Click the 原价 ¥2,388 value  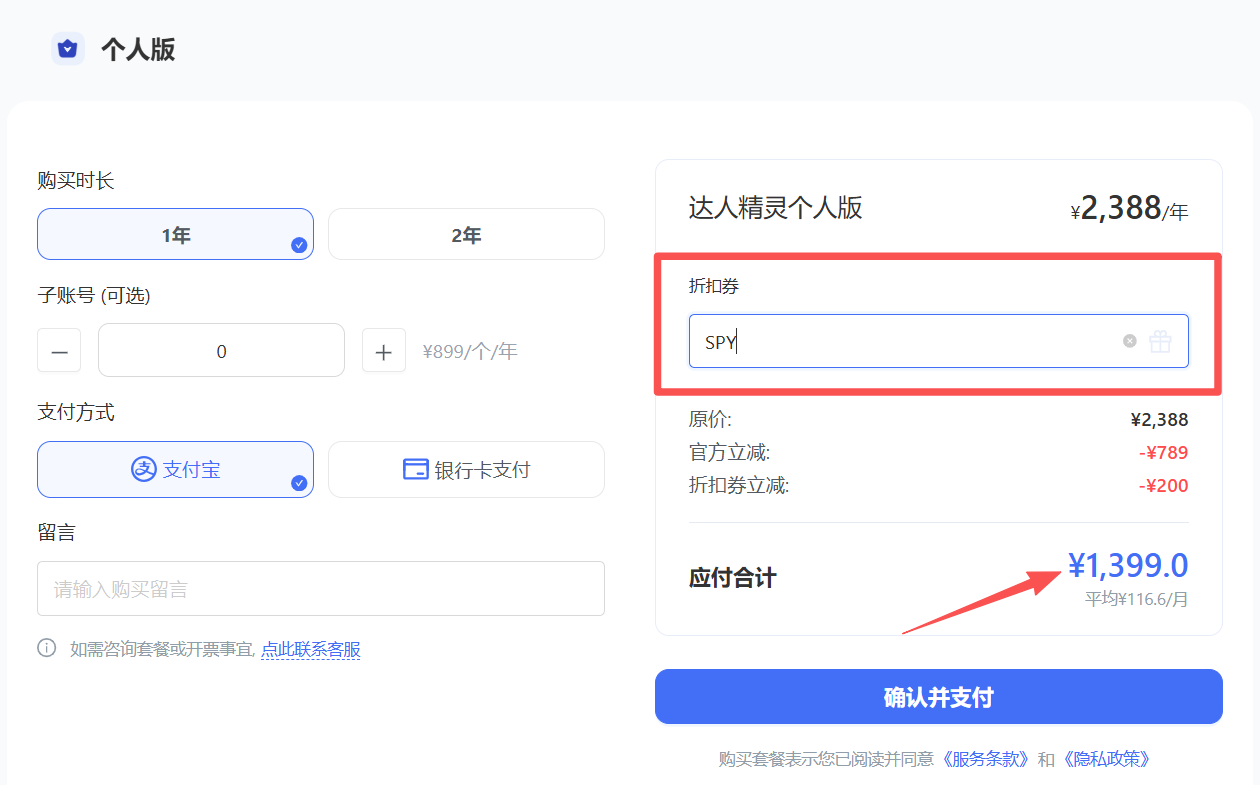(1160, 419)
